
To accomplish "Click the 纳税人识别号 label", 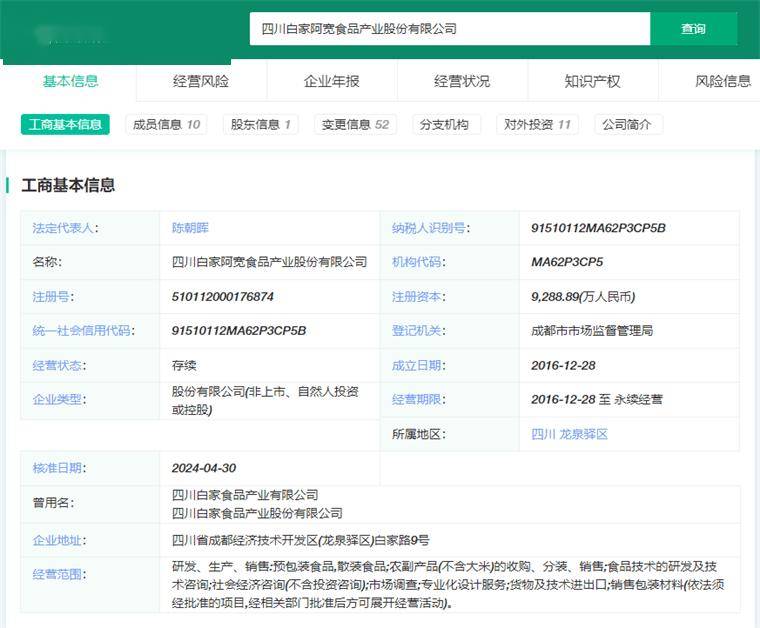I will [x=430, y=228].
